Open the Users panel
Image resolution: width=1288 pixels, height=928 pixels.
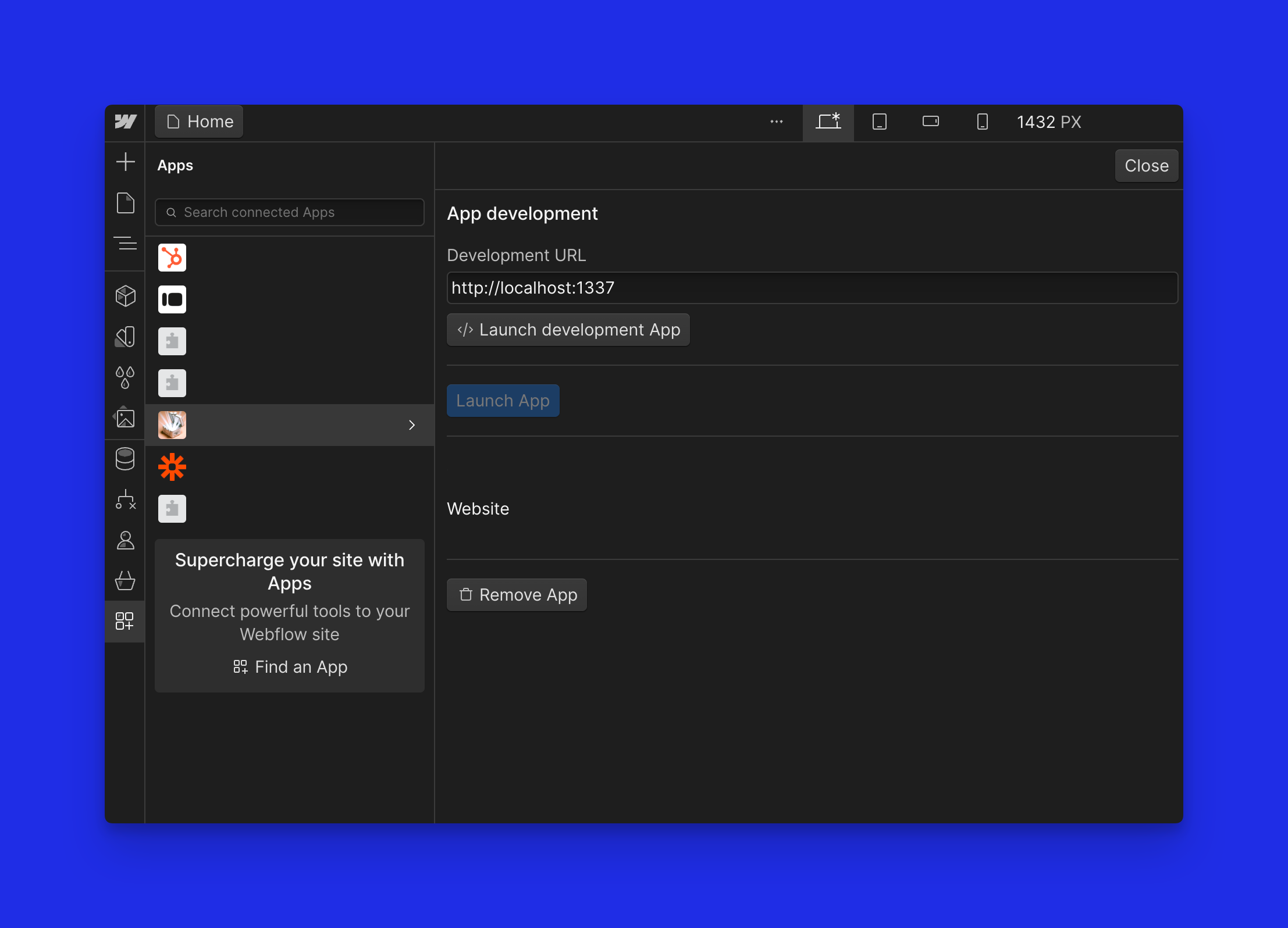(x=125, y=541)
